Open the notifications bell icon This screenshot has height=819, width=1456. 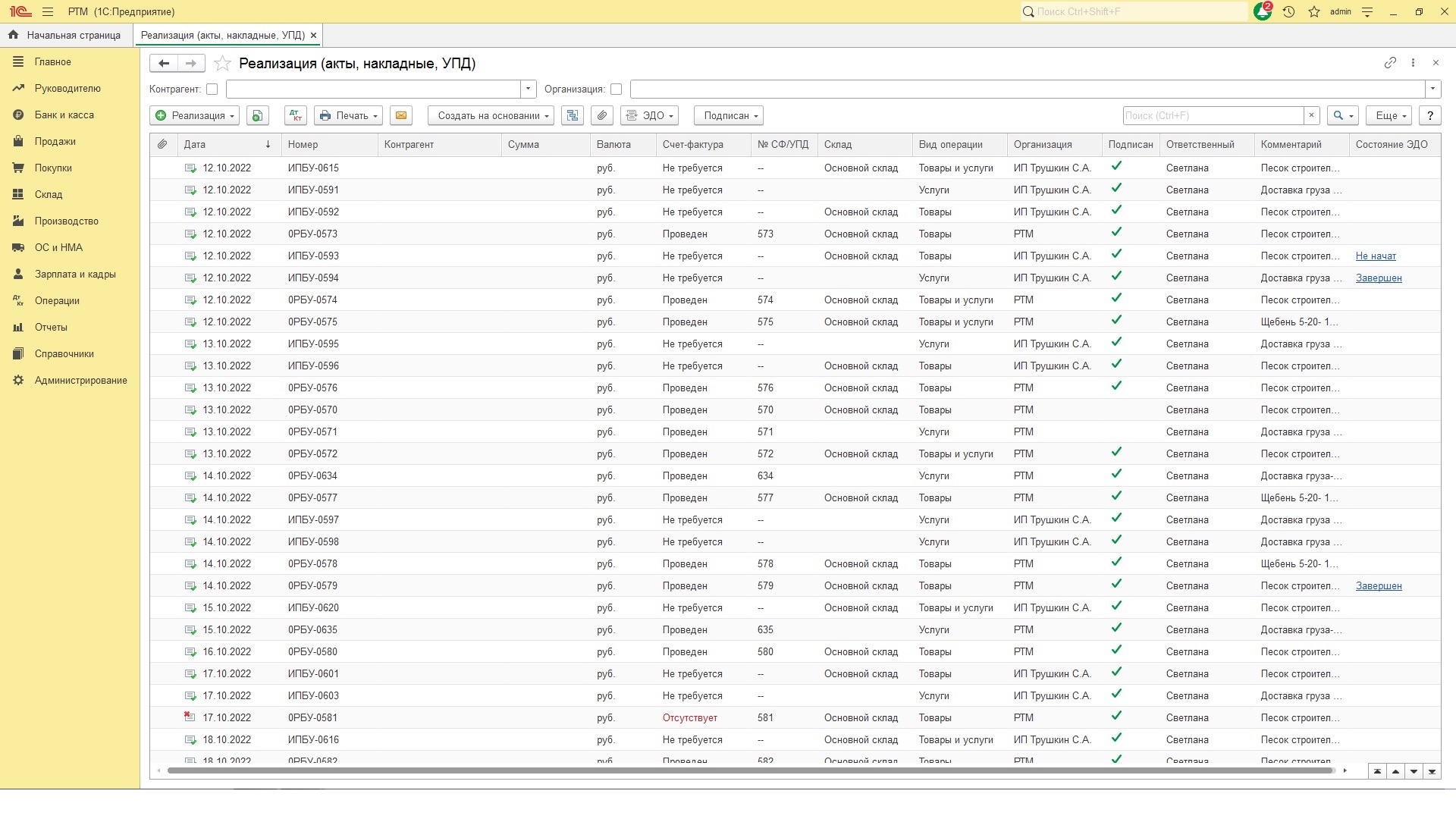tap(1262, 12)
